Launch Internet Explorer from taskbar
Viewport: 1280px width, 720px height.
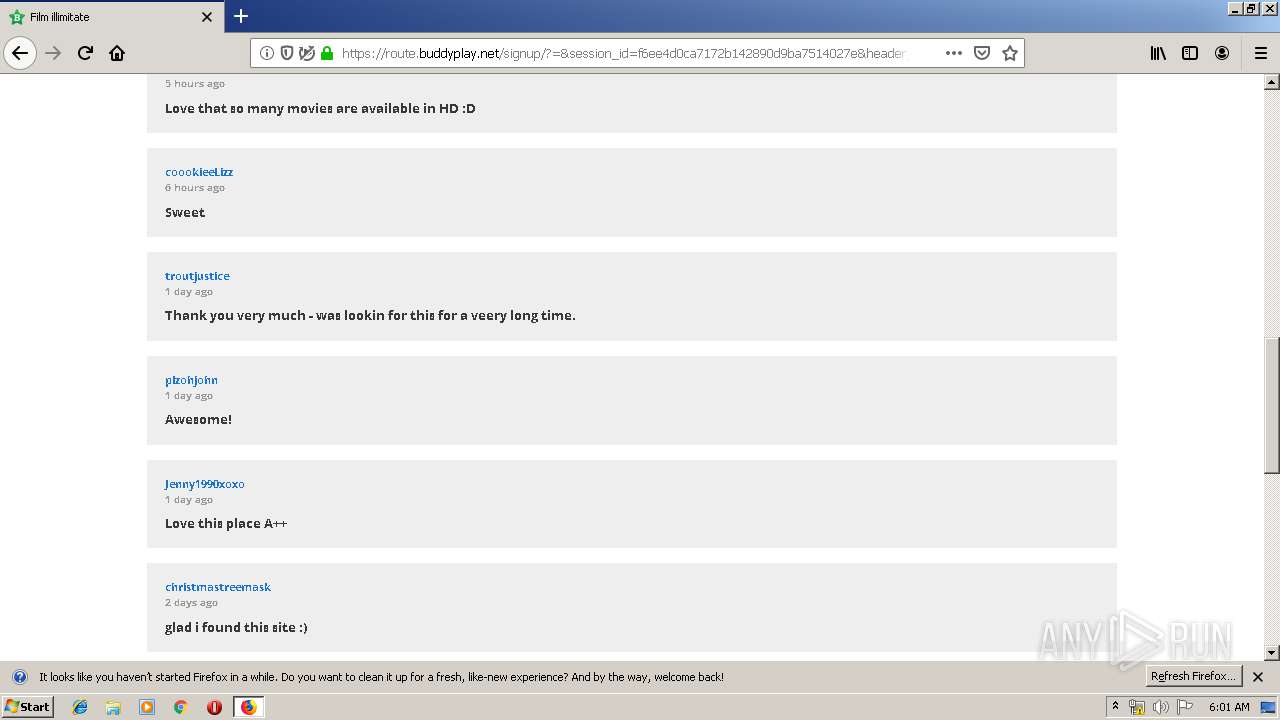(80, 707)
